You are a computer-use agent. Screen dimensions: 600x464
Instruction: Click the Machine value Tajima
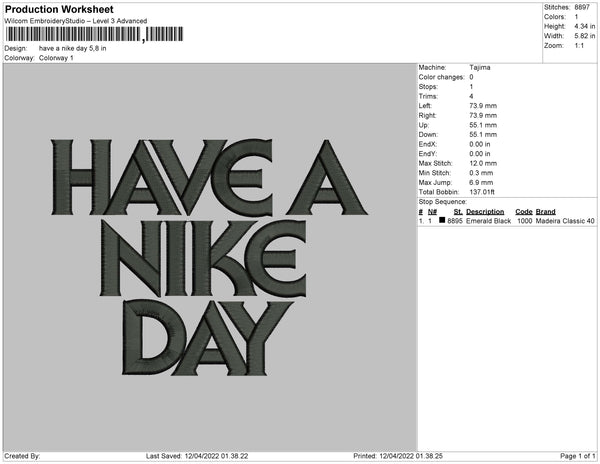[480, 67]
